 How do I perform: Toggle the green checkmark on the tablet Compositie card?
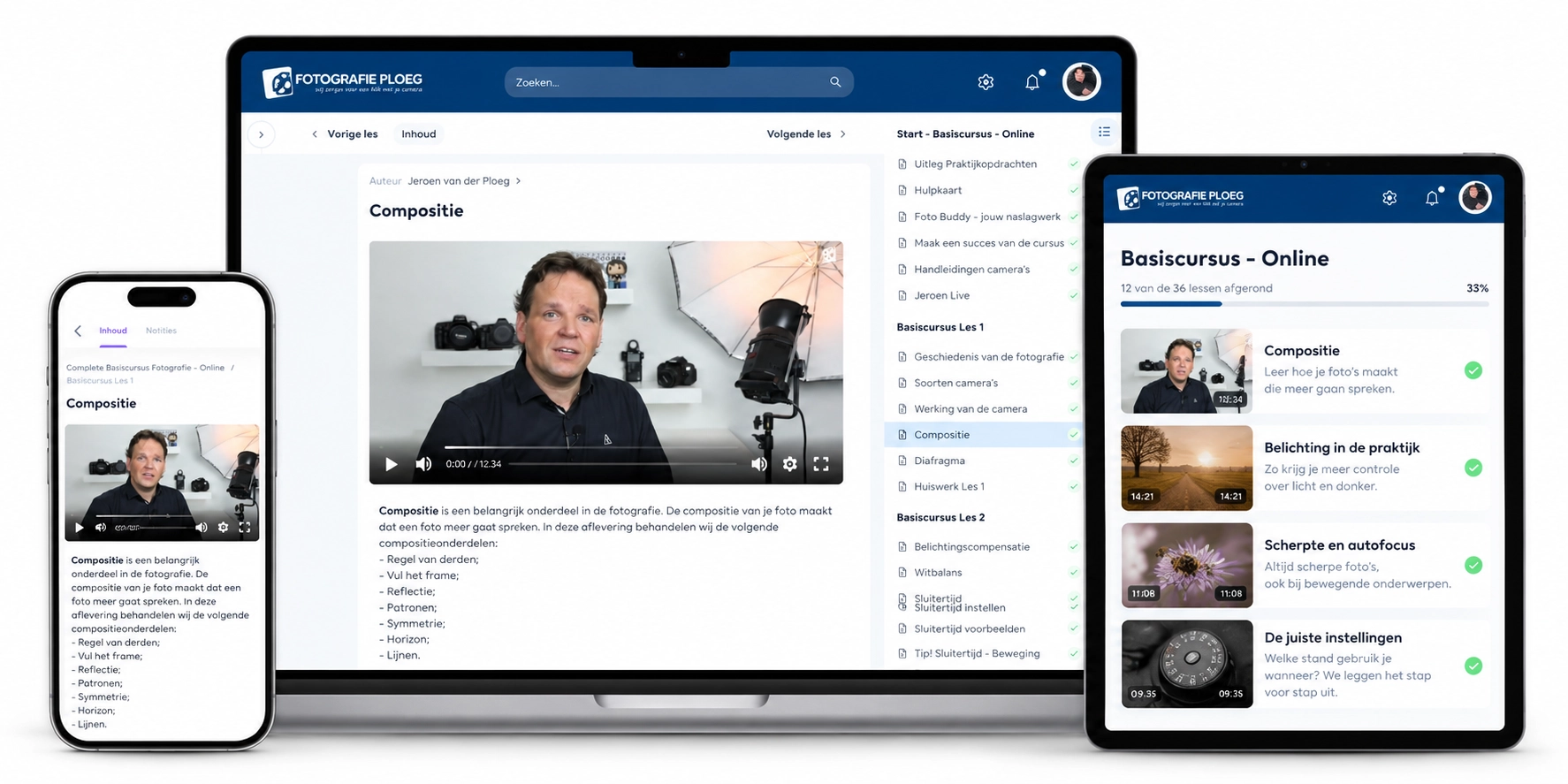1473,370
